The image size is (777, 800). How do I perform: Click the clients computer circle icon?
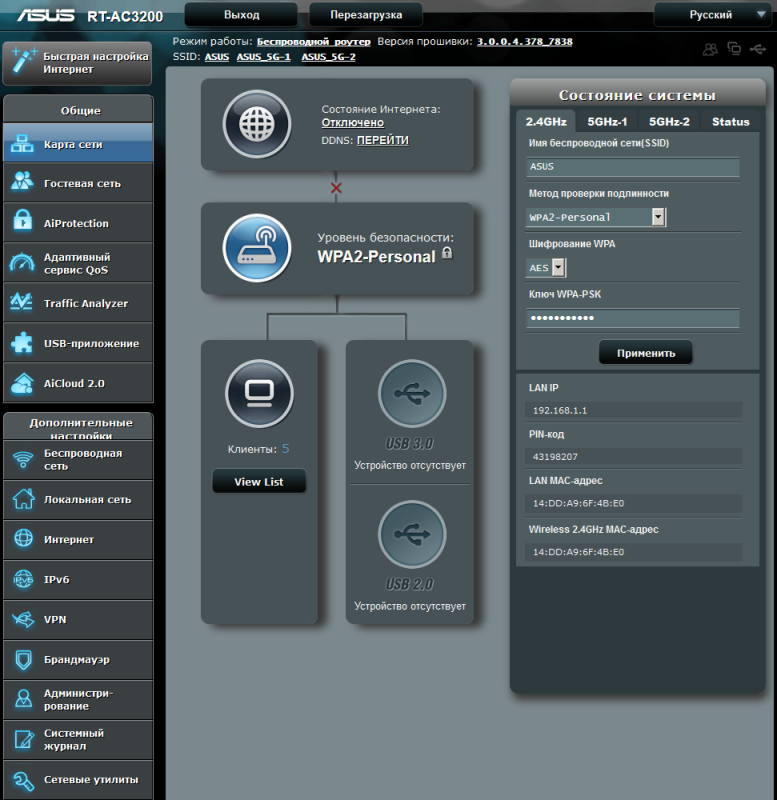(x=259, y=393)
